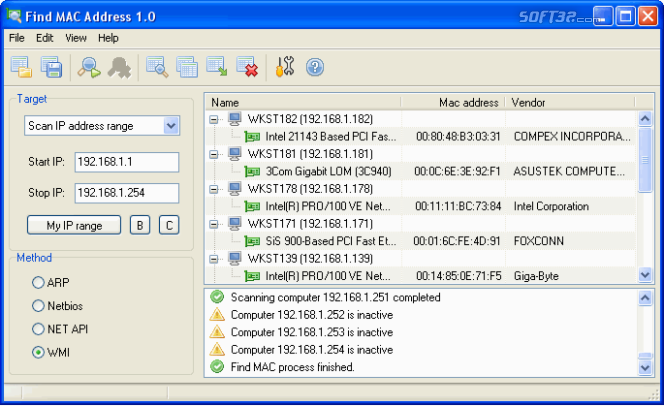Click the log panel scroll down arrow

tap(645, 368)
